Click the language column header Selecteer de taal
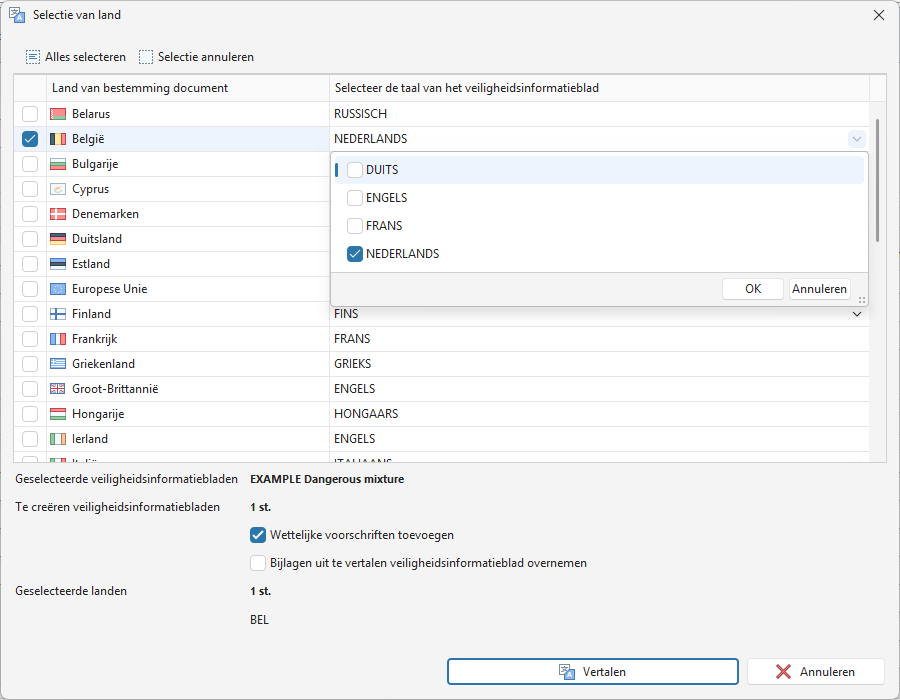This screenshot has width=900, height=700. pyautogui.click(x=599, y=88)
